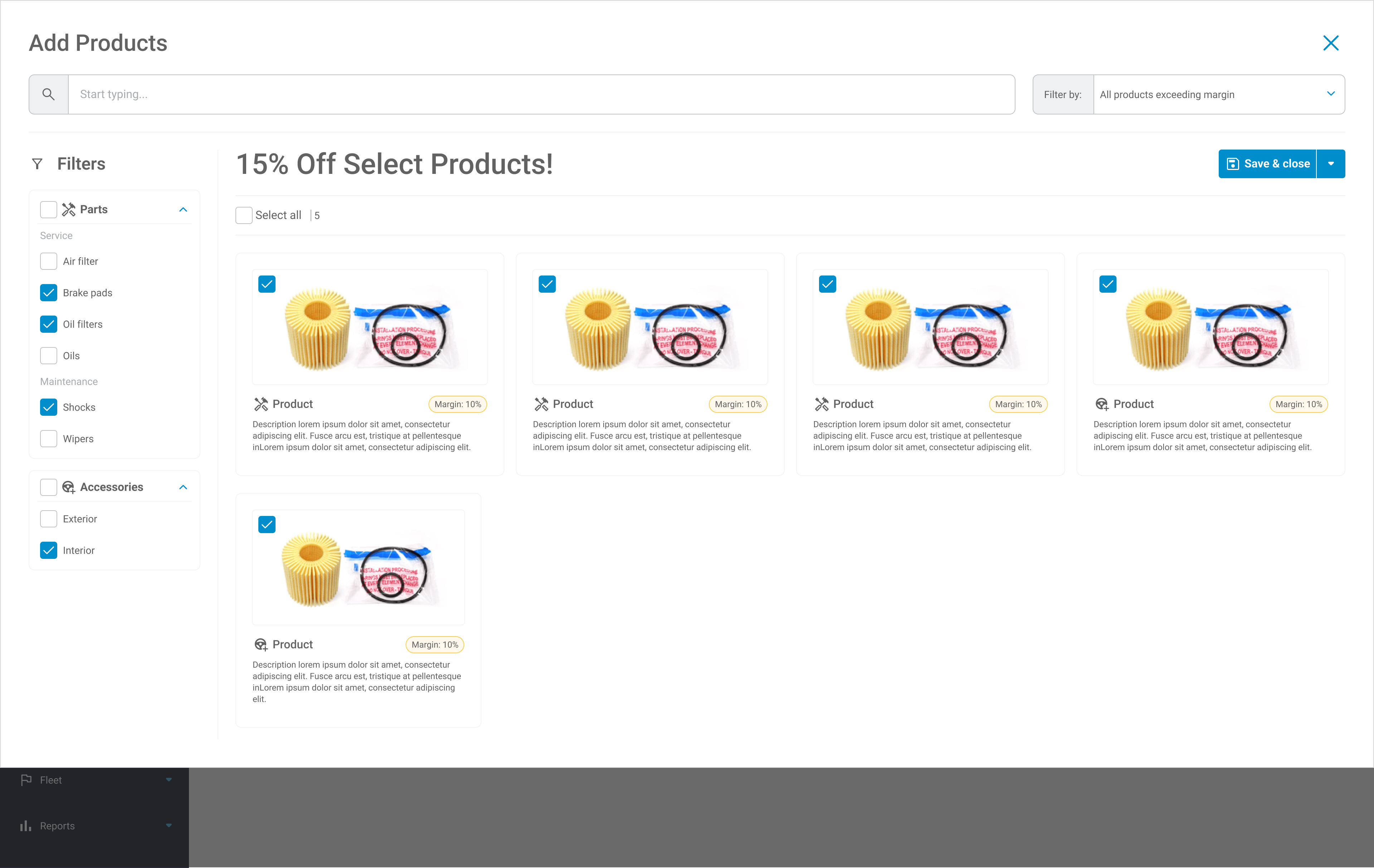Click the Fleet flag icon
Viewport: 1374px width, 868px height.
(26, 780)
